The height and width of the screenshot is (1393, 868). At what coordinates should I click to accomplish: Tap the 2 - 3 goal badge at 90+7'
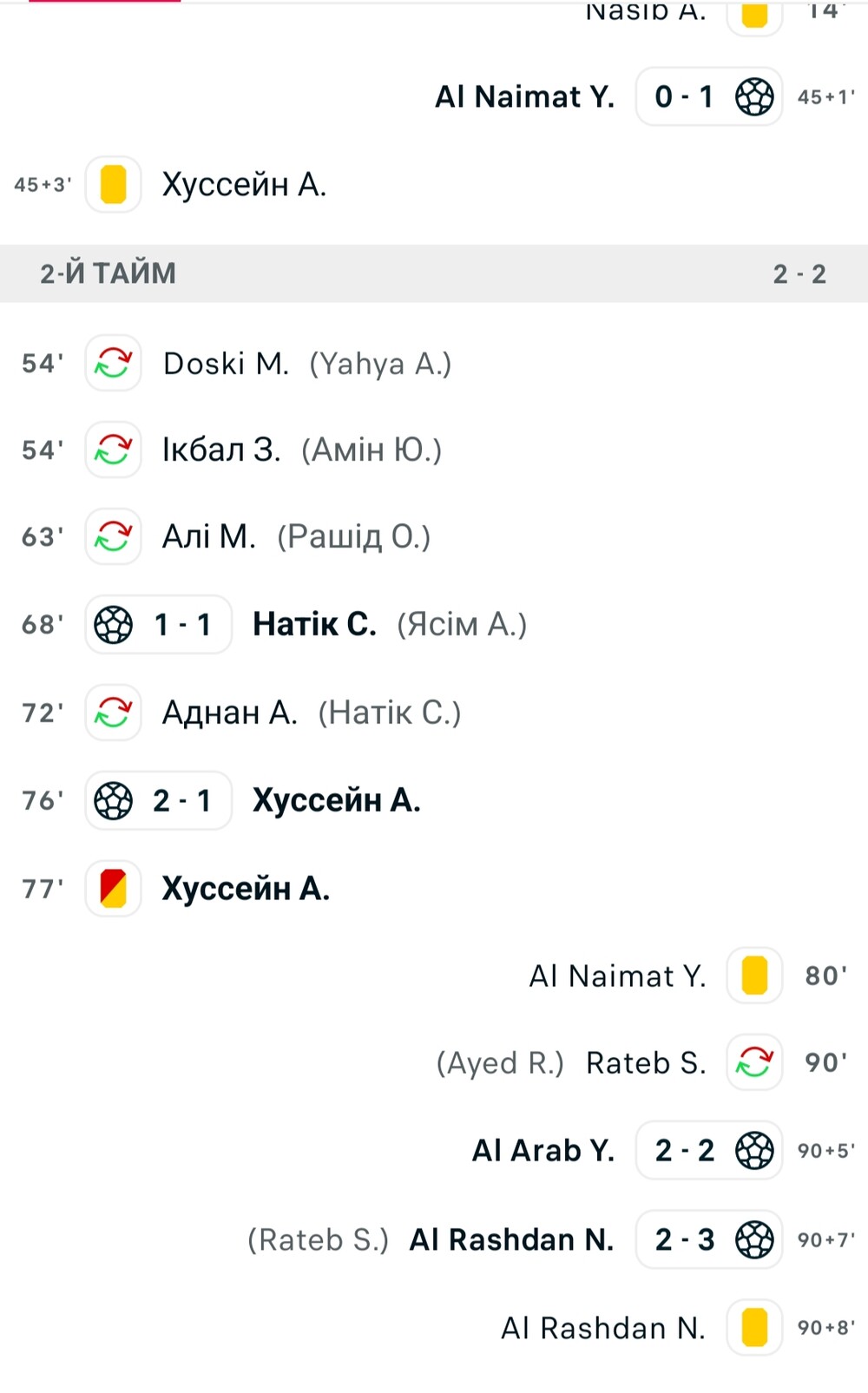pyautogui.click(x=709, y=1239)
